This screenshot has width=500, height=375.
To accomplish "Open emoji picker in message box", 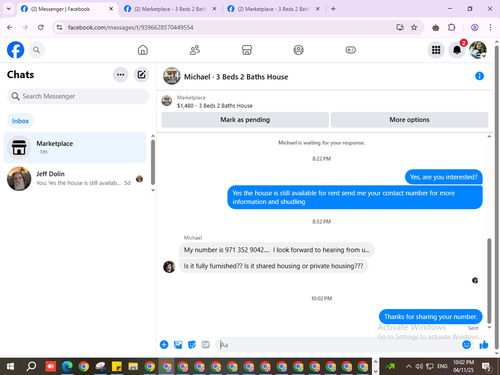I will click(466, 345).
